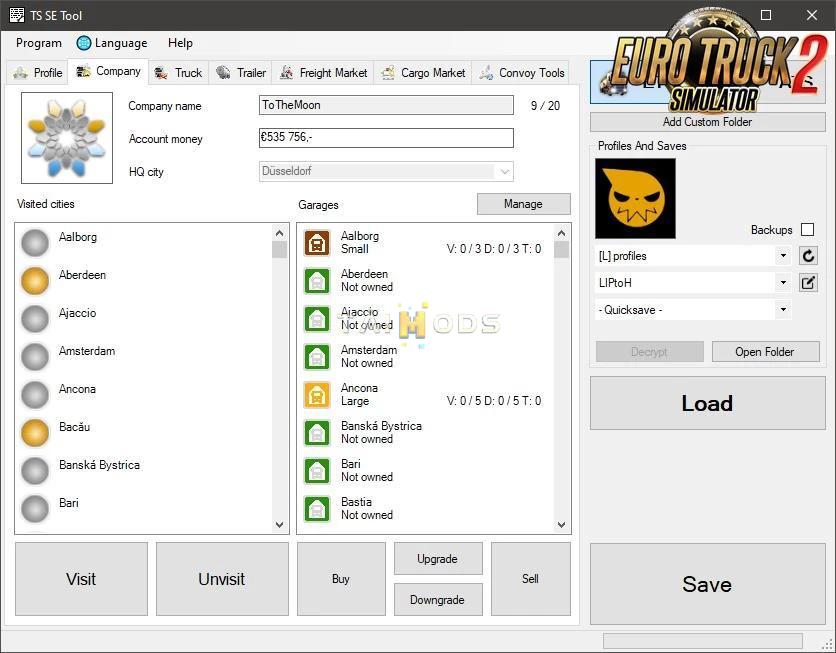Click garages list scrollbar up arrow
Image resolution: width=836 pixels, height=653 pixels.
pyautogui.click(x=561, y=233)
